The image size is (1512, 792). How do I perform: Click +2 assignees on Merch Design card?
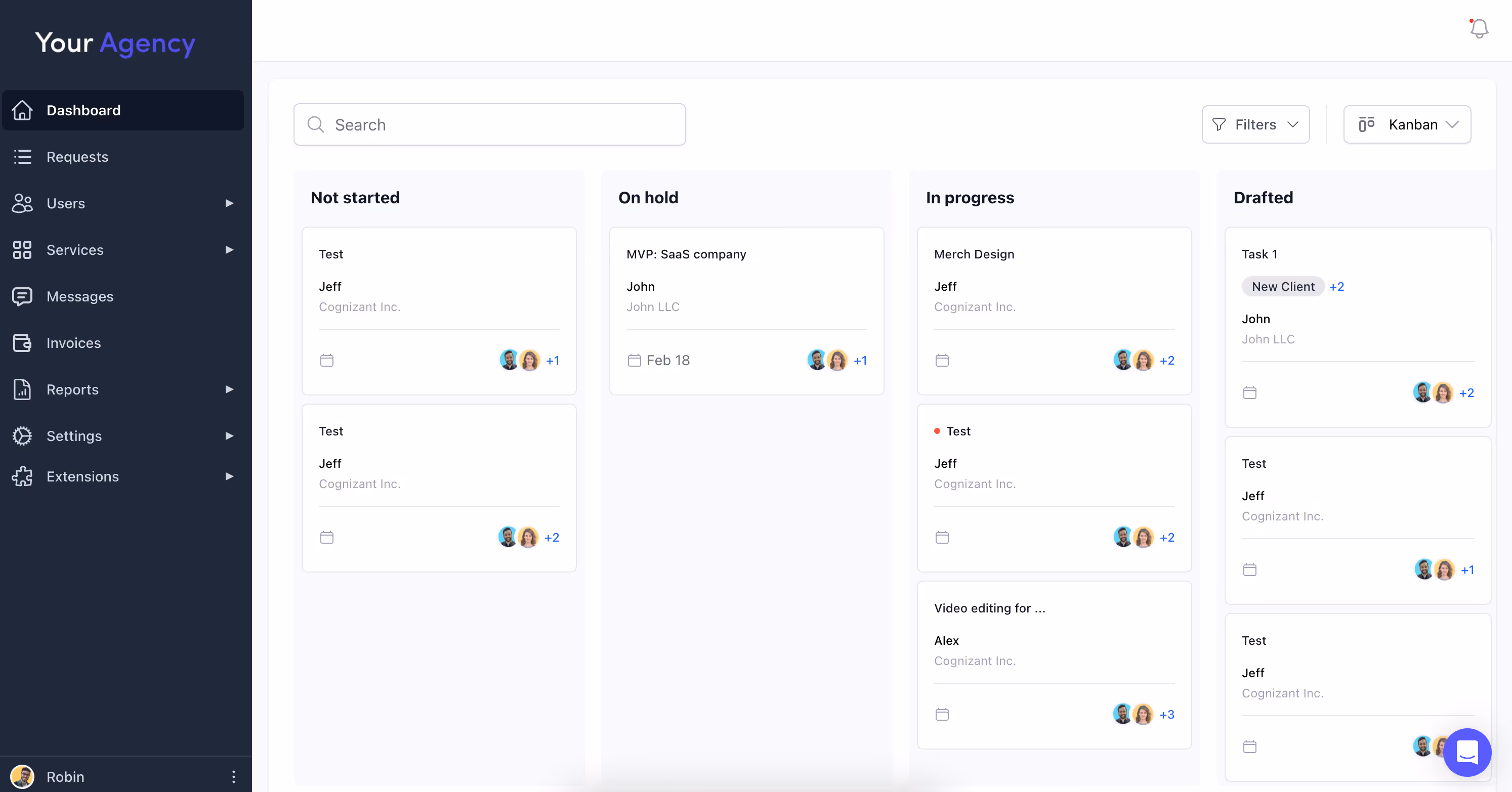tap(1167, 360)
